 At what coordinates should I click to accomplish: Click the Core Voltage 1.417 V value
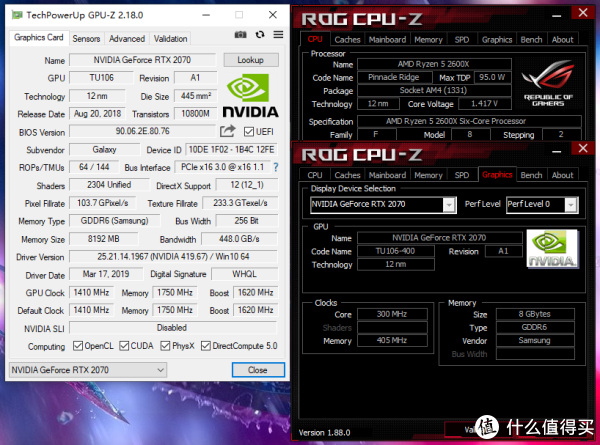(485, 104)
